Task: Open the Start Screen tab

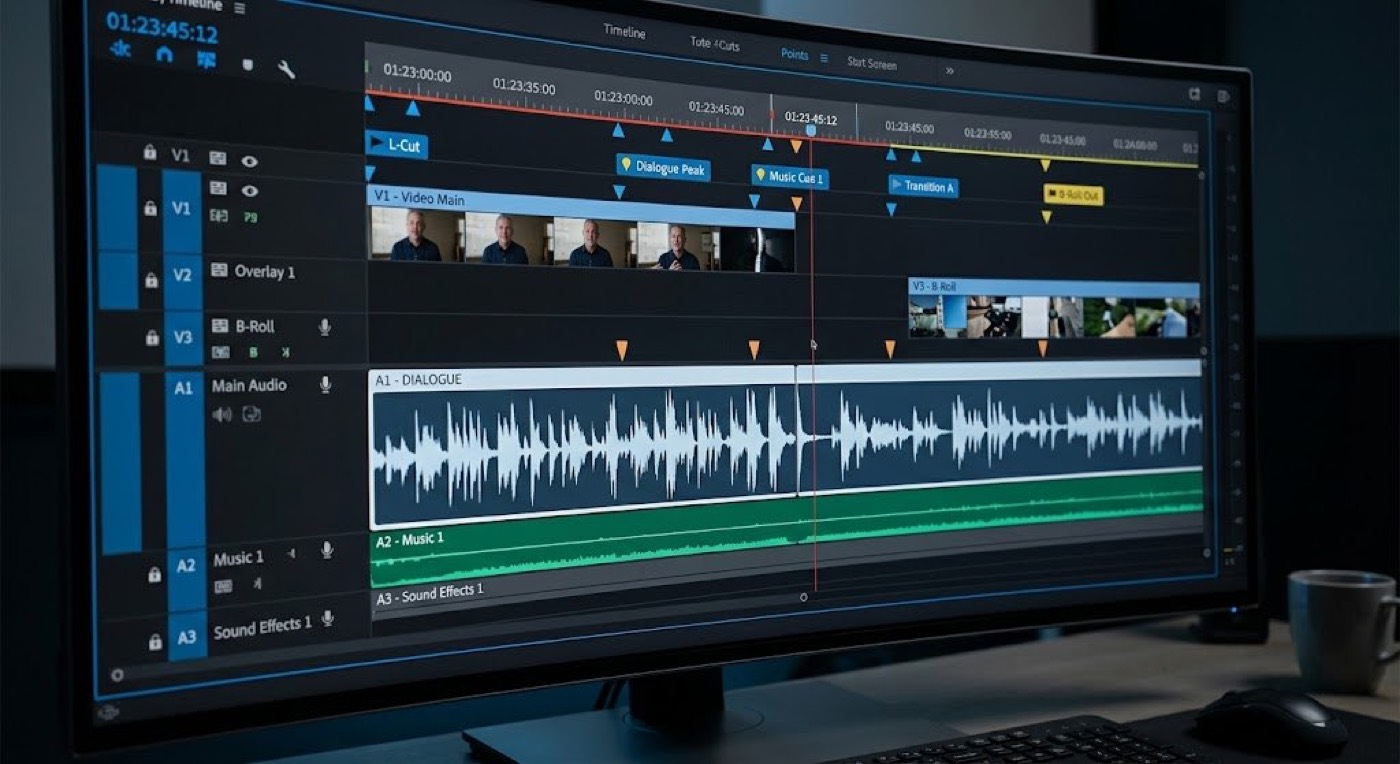Action: click(x=872, y=63)
